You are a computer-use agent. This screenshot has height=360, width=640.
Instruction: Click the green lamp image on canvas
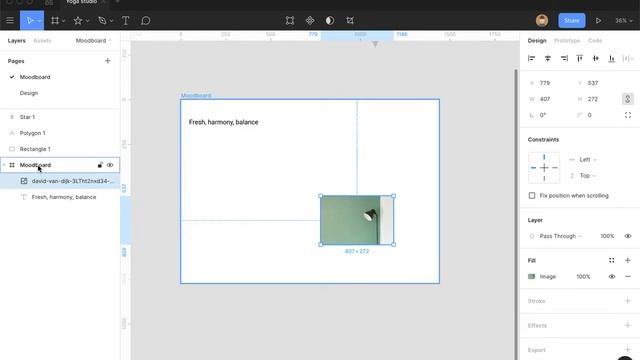point(357,220)
